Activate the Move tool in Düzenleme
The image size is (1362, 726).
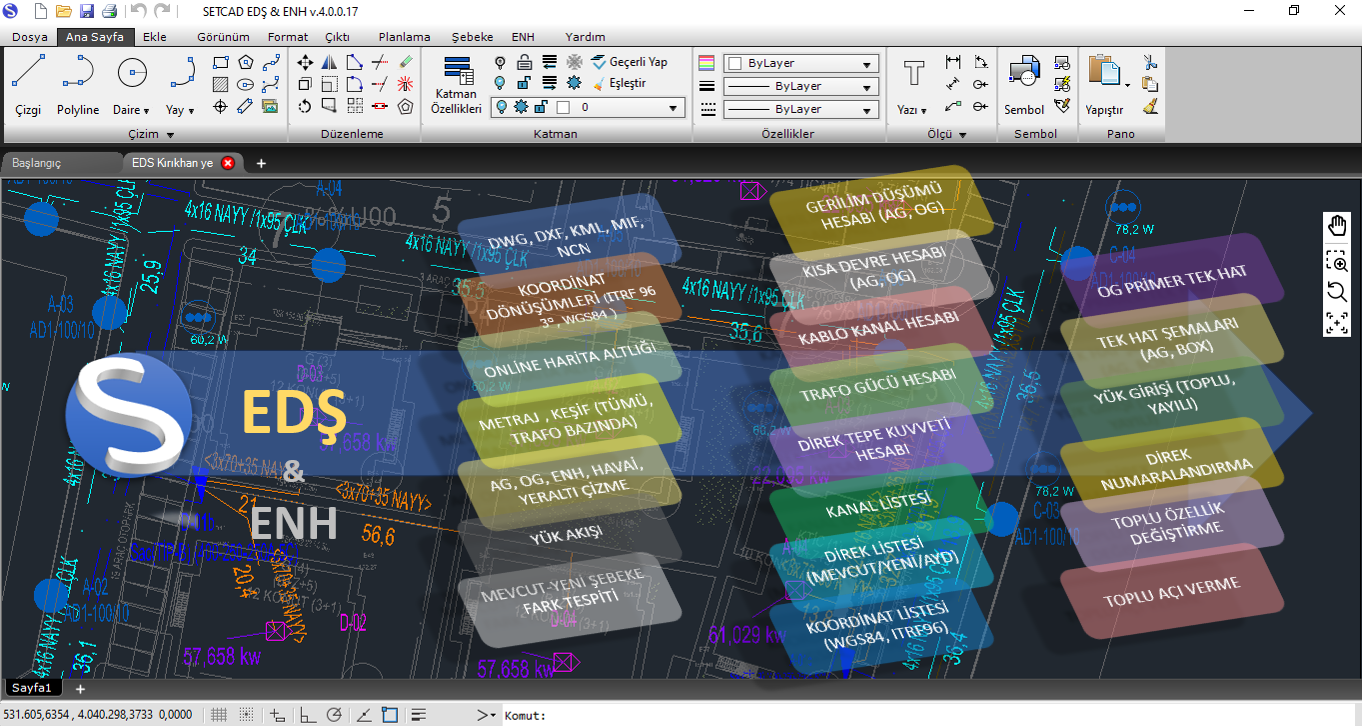coord(306,62)
